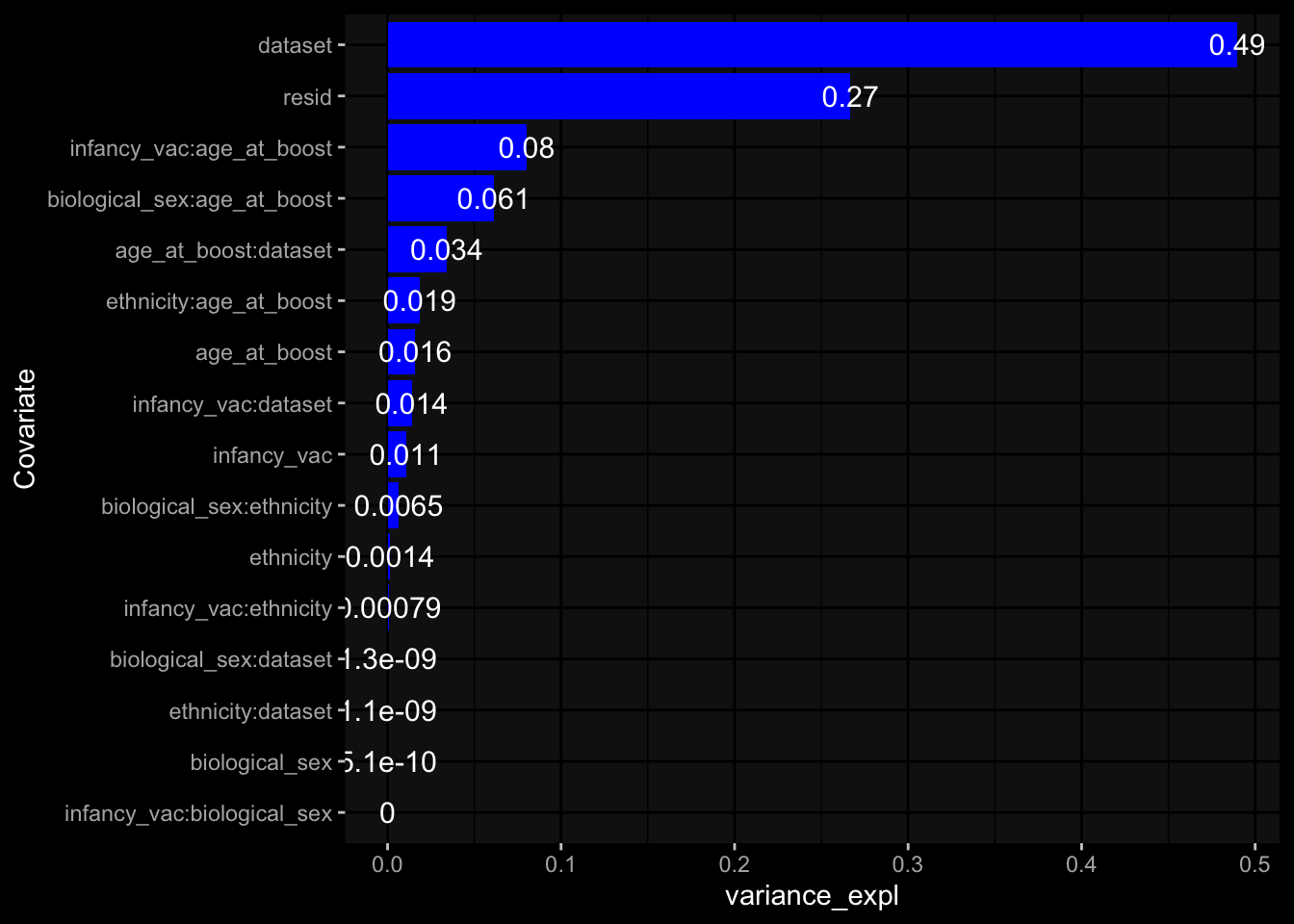Click the x-axis tick label 0.4
The height and width of the screenshot is (924, 1294).
coord(1081,864)
